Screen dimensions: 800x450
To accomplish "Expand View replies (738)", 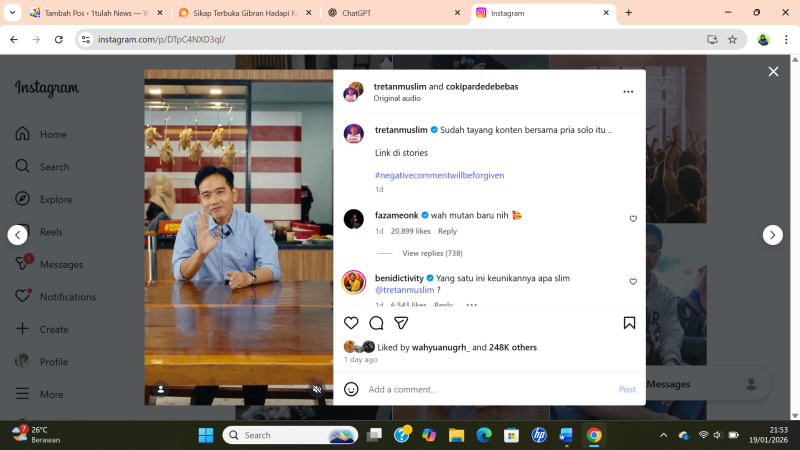I will point(432,253).
